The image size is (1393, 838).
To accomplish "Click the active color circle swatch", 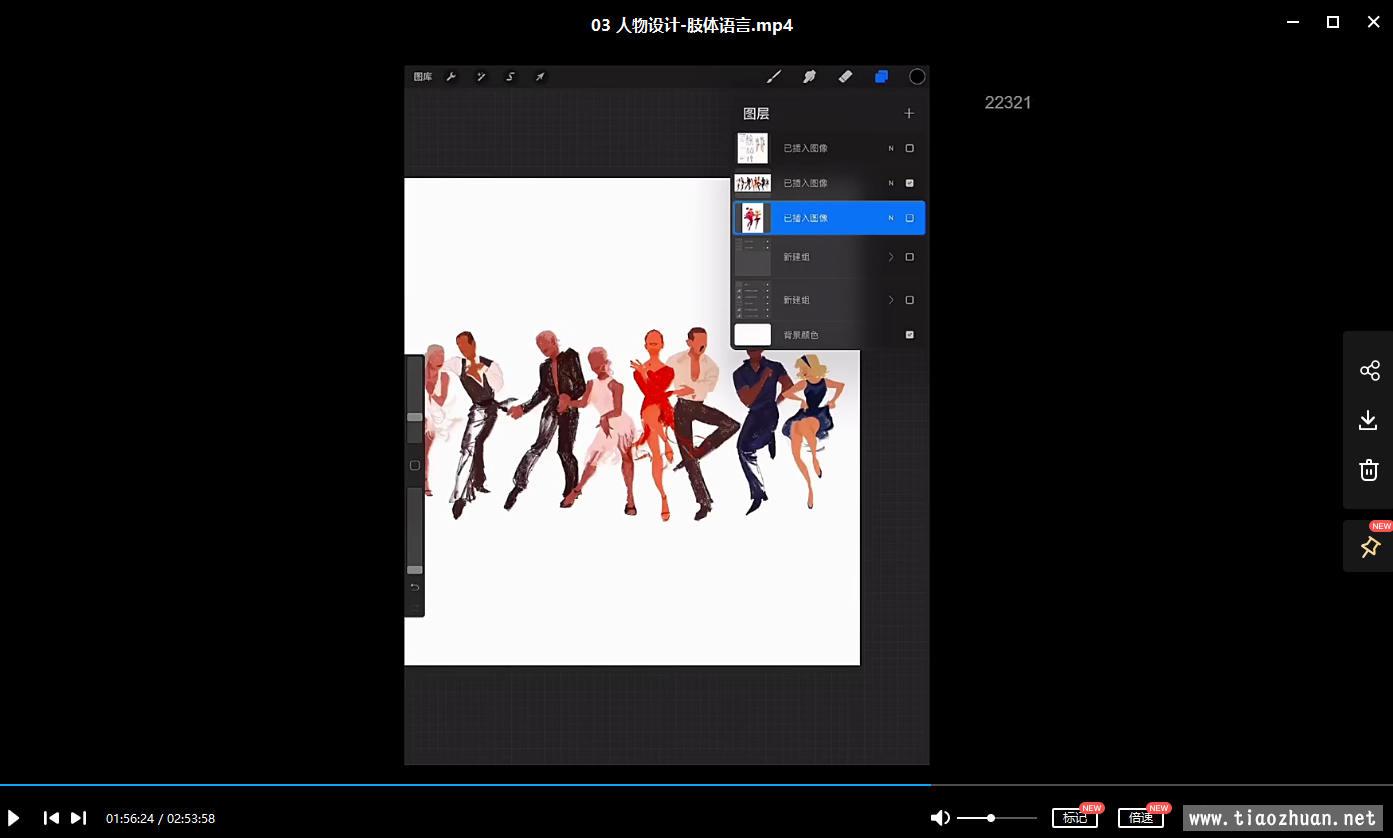I will click(x=917, y=77).
